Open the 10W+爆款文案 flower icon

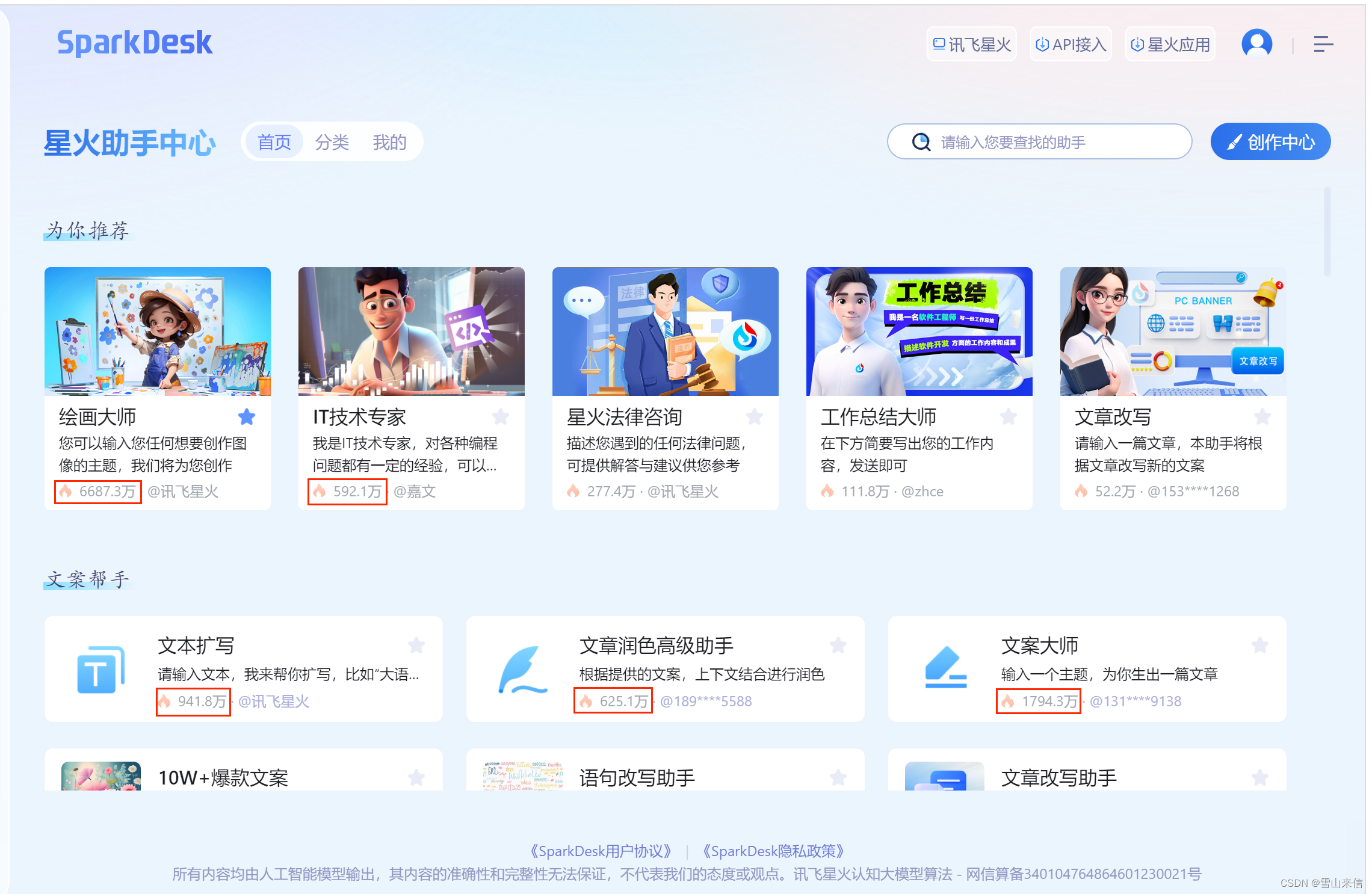pyautogui.click(x=101, y=776)
